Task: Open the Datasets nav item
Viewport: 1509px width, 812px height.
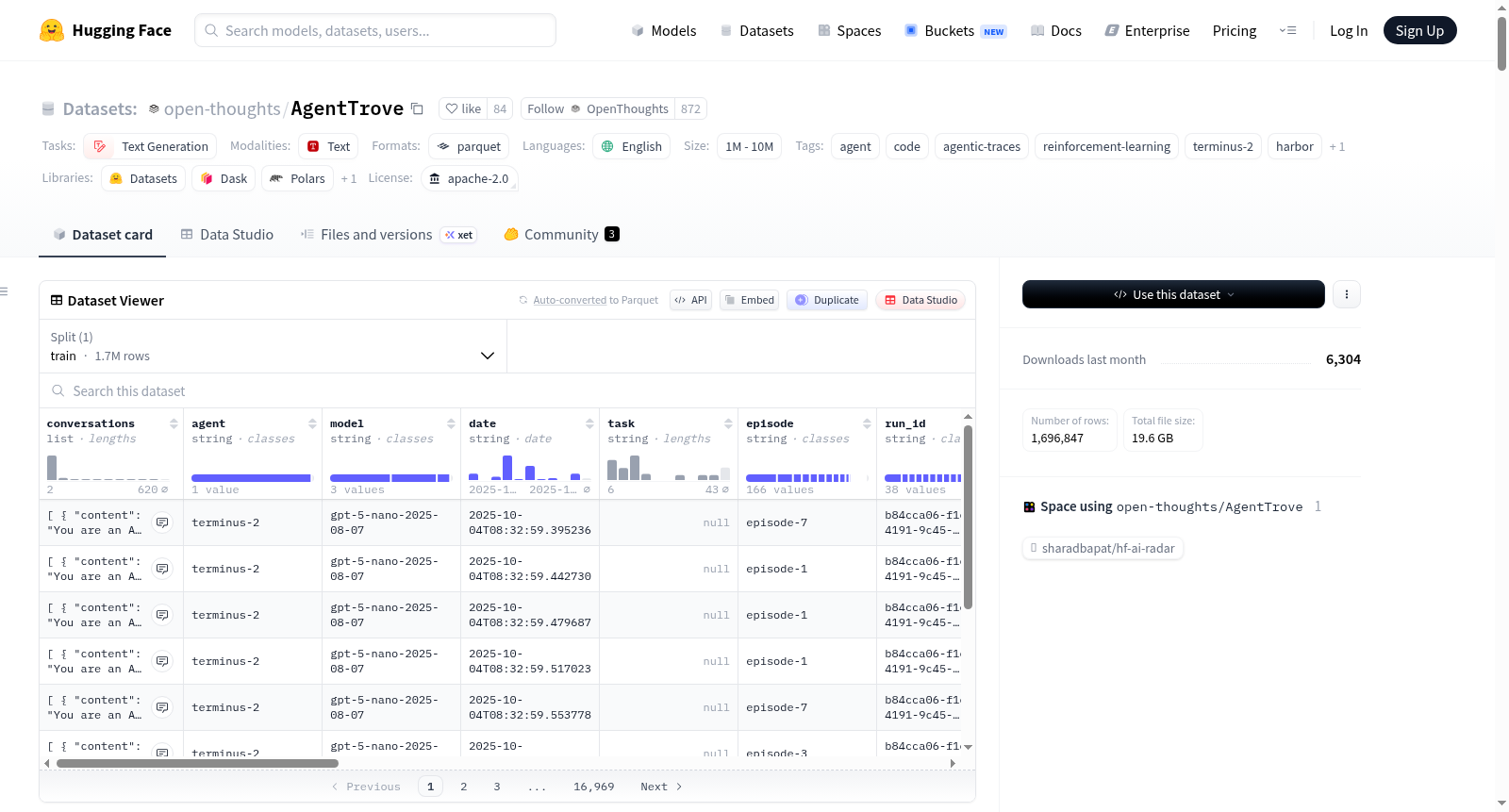Action: tap(757, 30)
